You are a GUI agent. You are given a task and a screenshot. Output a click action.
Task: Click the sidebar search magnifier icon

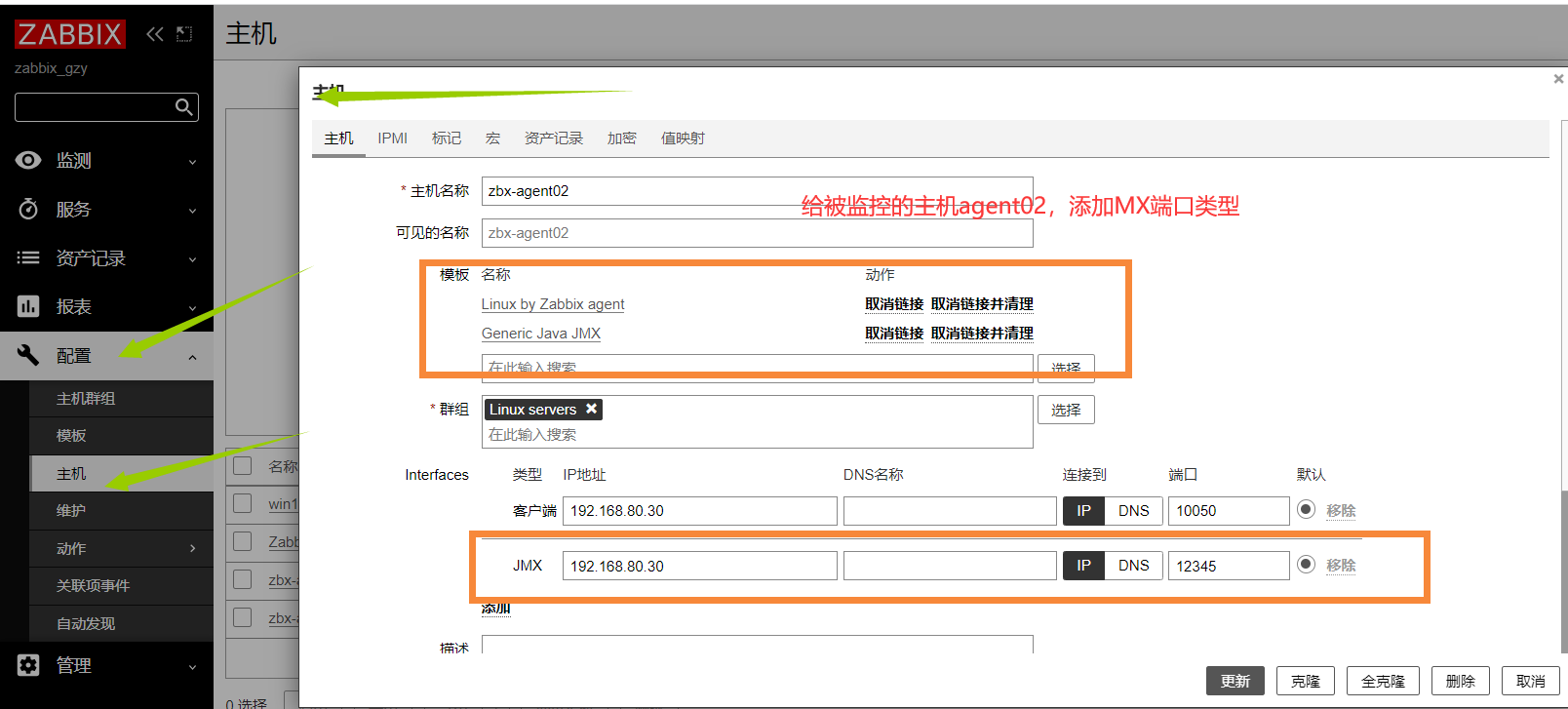click(x=183, y=107)
